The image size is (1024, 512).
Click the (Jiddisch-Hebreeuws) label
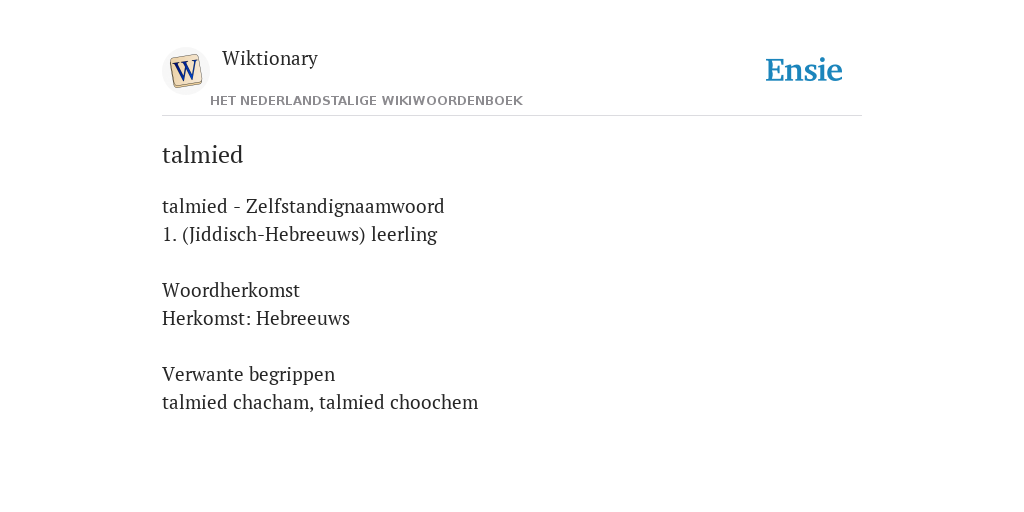pyautogui.click(x=274, y=234)
